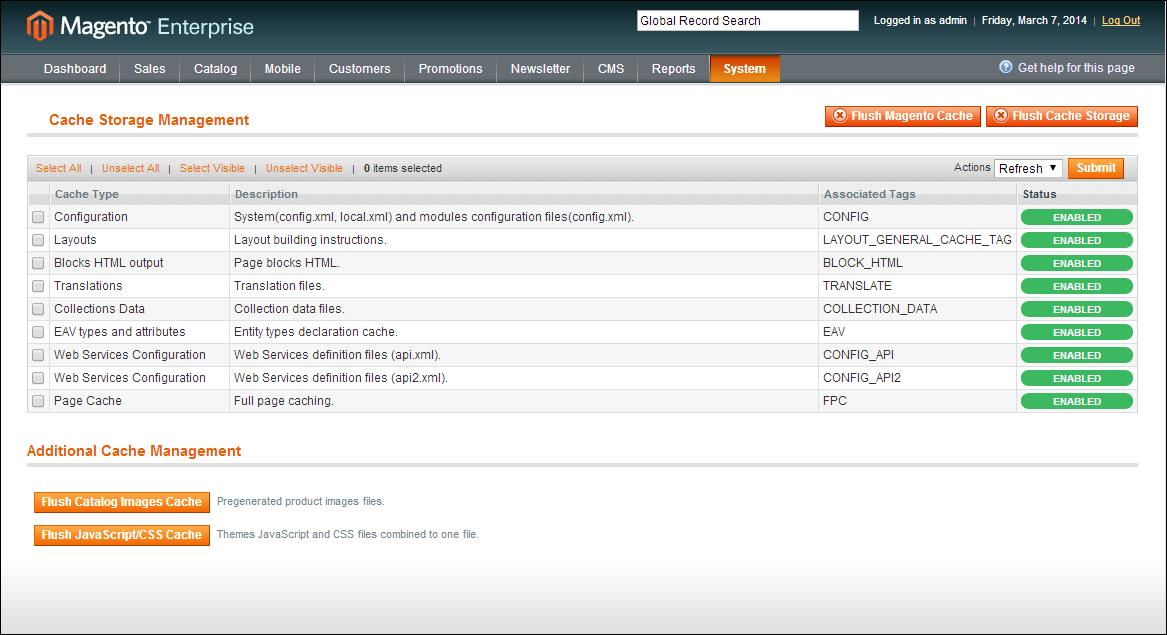Click Flush Cache Storage button
1167x635 pixels.
1061,116
